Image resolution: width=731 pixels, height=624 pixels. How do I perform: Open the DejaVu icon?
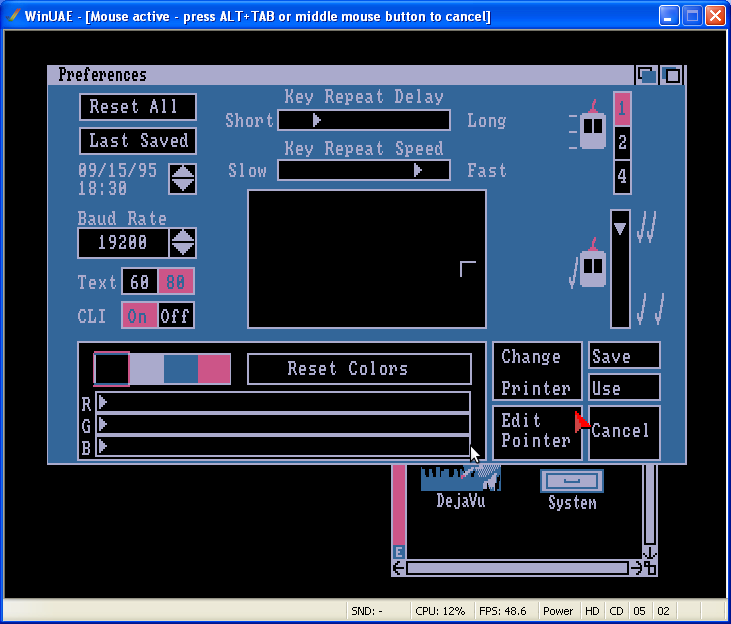[x=461, y=486]
